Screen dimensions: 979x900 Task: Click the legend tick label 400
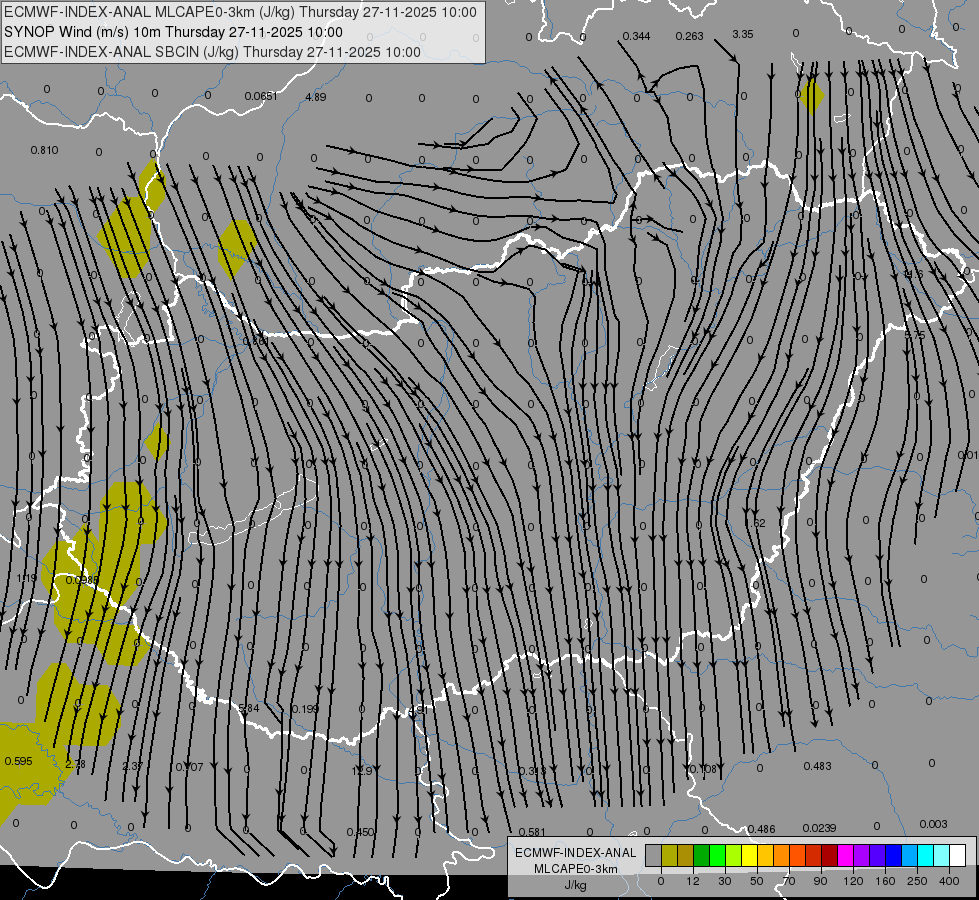pos(949,881)
